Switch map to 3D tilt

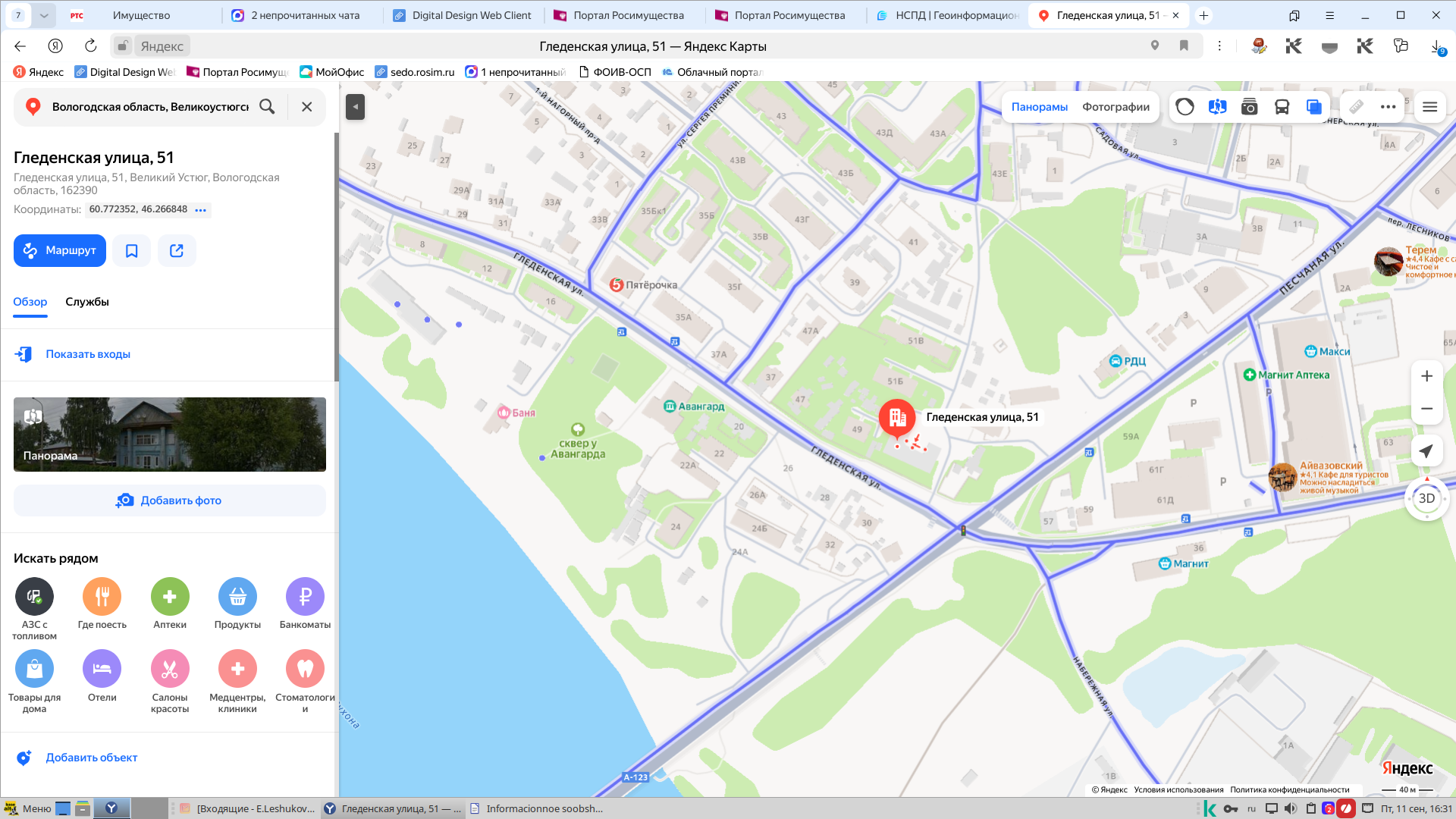1426,498
